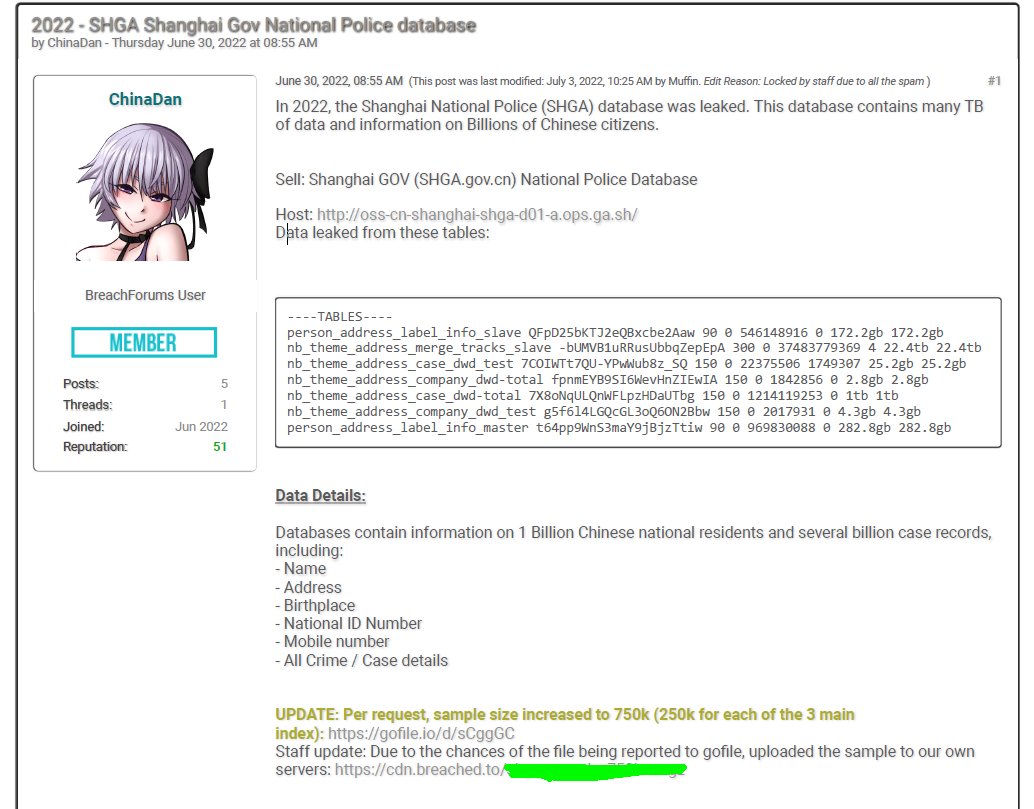1034x809 pixels.
Task: Click the Posts count value 5
Action: [x=224, y=384]
